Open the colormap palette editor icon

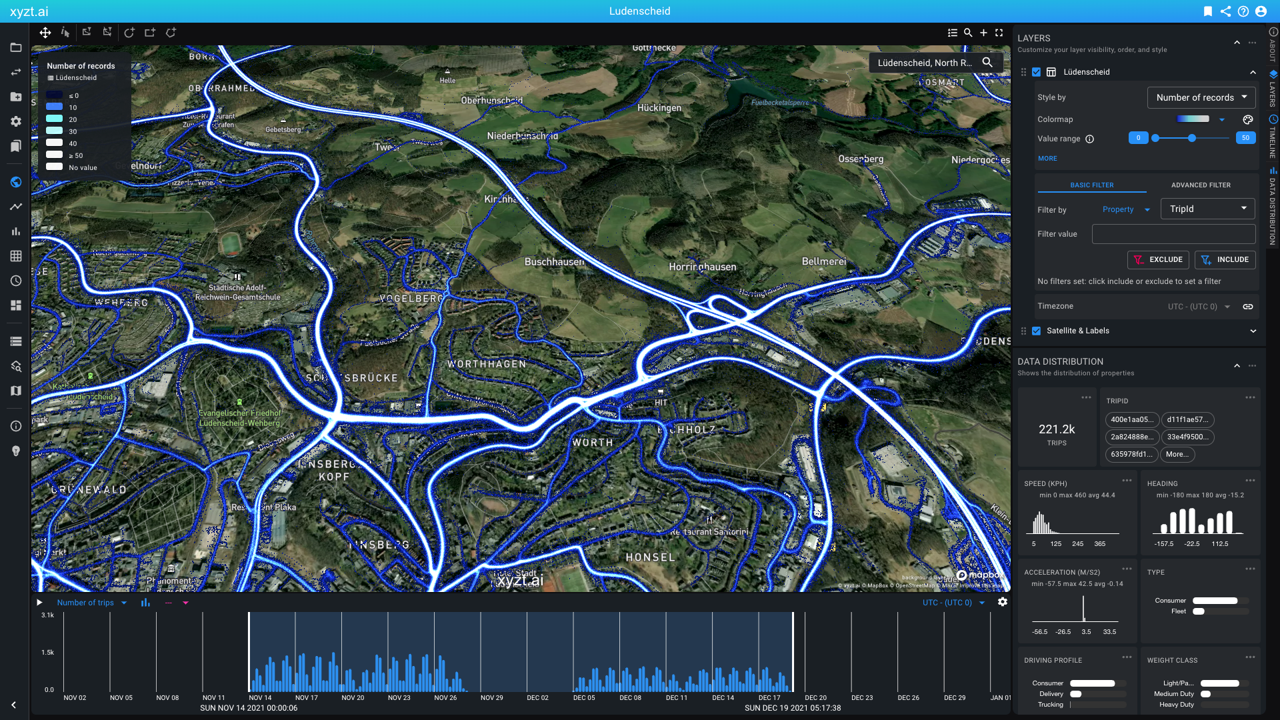click(x=1248, y=119)
